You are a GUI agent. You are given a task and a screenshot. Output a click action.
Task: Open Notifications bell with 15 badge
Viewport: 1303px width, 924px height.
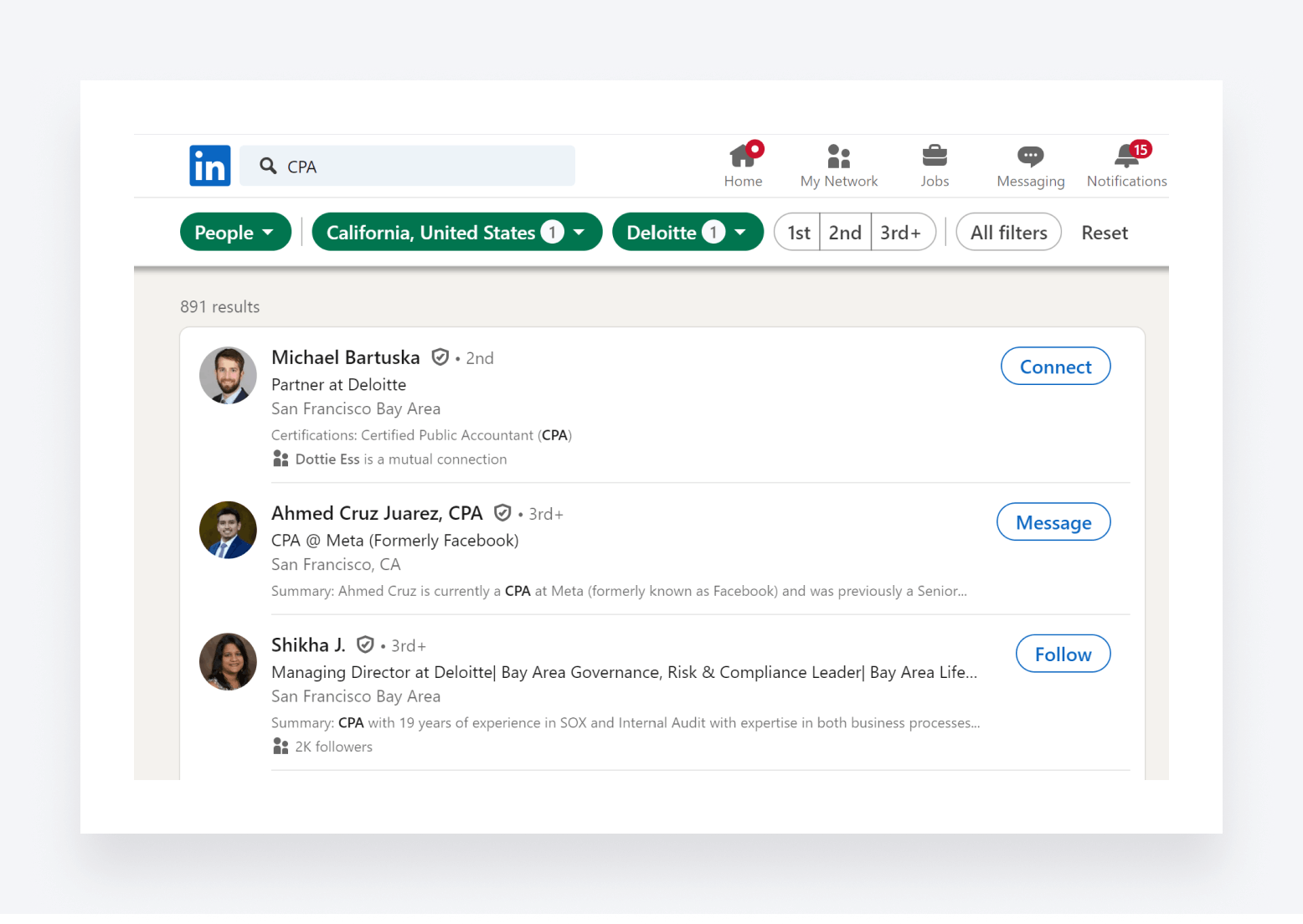click(x=1126, y=157)
